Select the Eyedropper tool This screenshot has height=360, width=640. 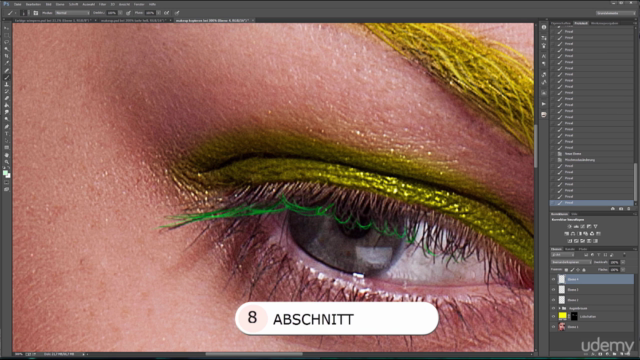point(7,63)
